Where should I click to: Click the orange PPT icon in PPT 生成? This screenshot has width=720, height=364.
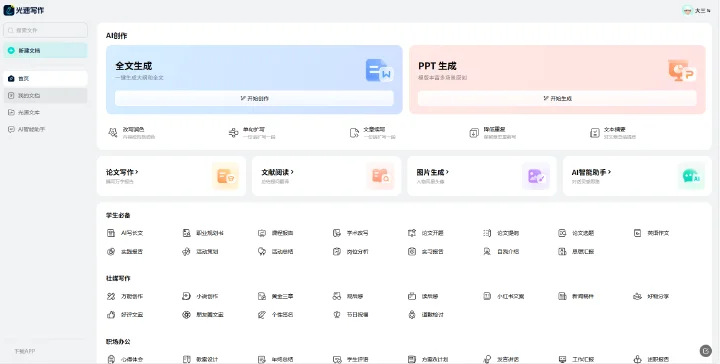tap(682, 71)
